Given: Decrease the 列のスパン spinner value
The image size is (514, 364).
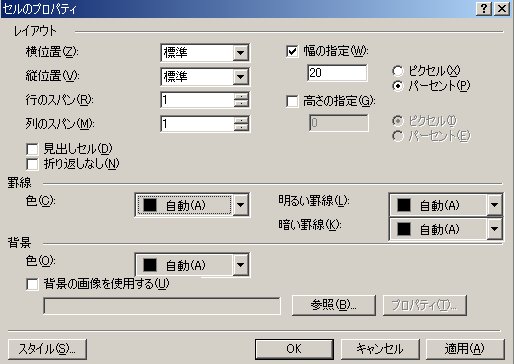Looking at the screenshot, I should click(241, 127).
